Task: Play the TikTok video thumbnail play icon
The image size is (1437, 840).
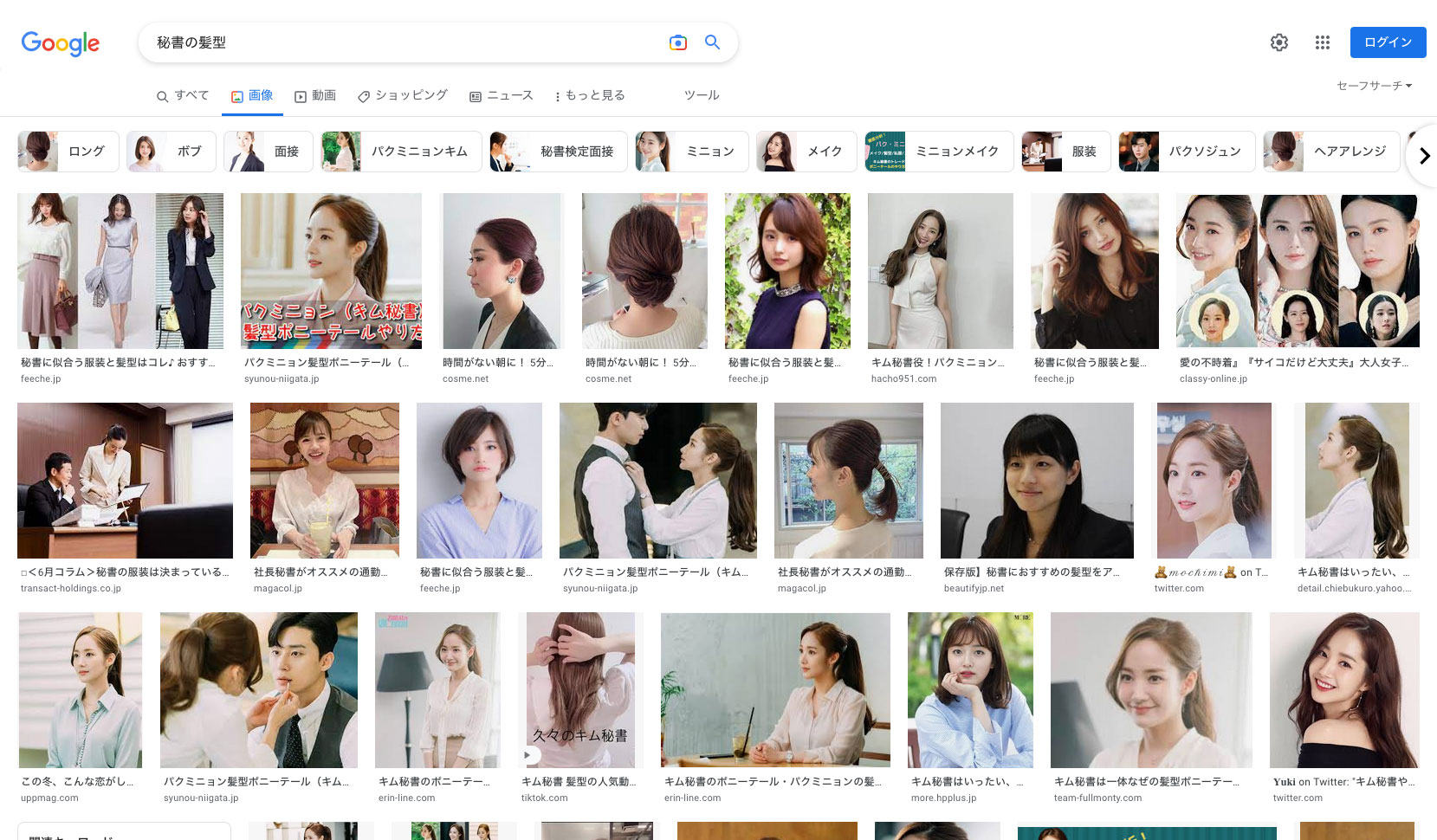Action: click(x=527, y=755)
